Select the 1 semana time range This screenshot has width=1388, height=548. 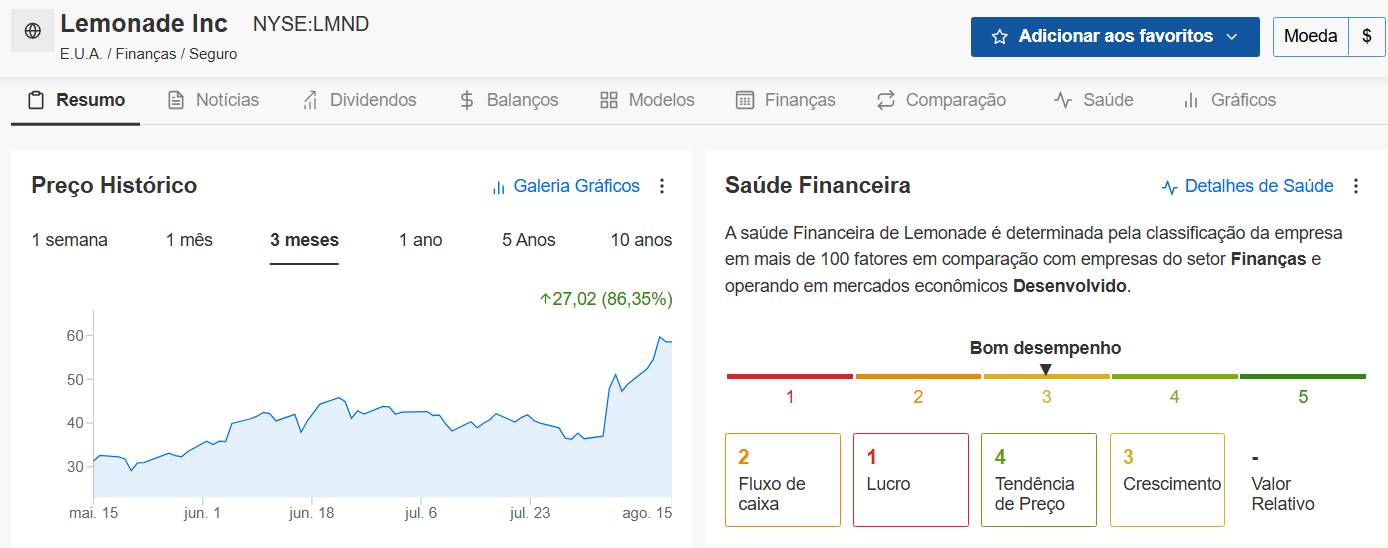(x=70, y=240)
